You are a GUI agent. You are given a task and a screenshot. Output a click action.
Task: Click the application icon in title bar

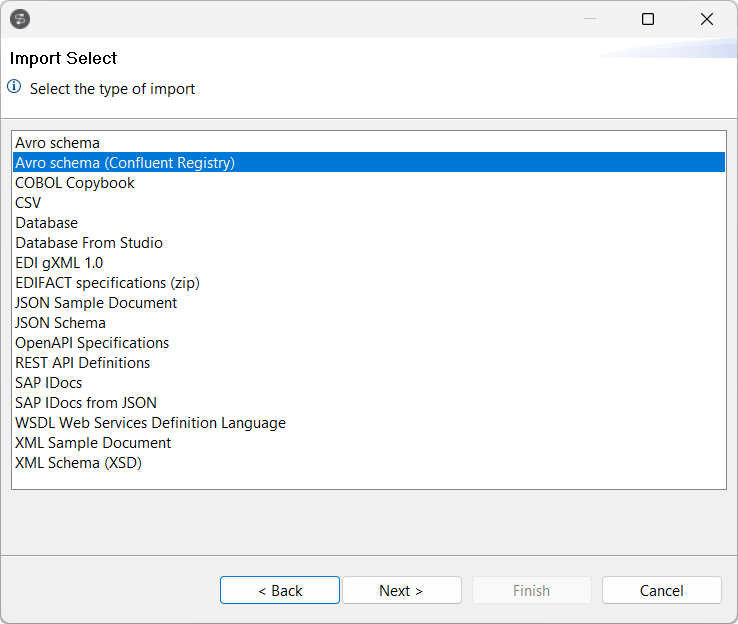pos(20,19)
